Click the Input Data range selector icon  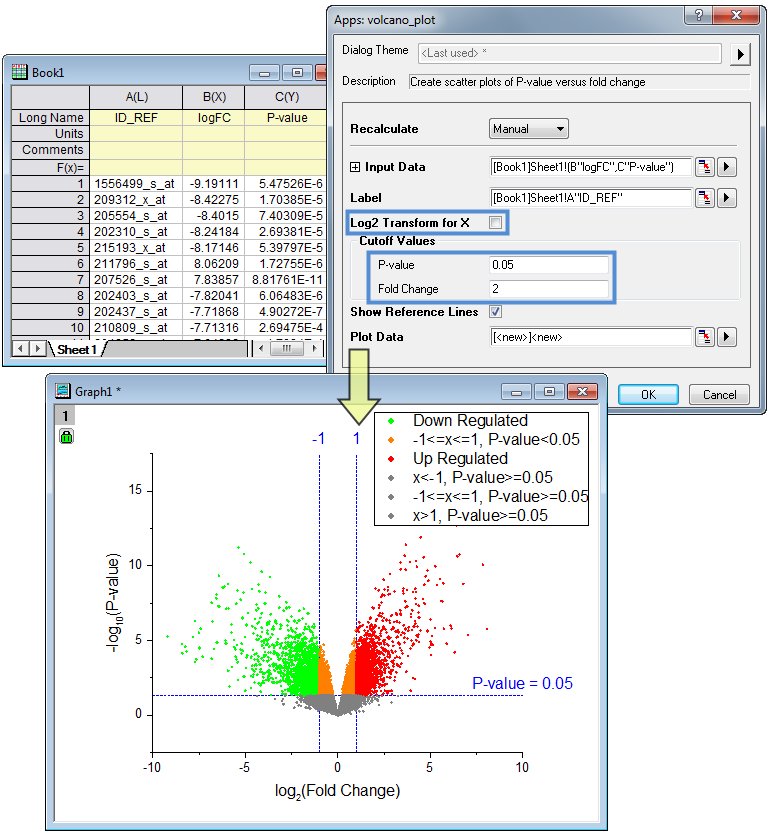[705, 167]
